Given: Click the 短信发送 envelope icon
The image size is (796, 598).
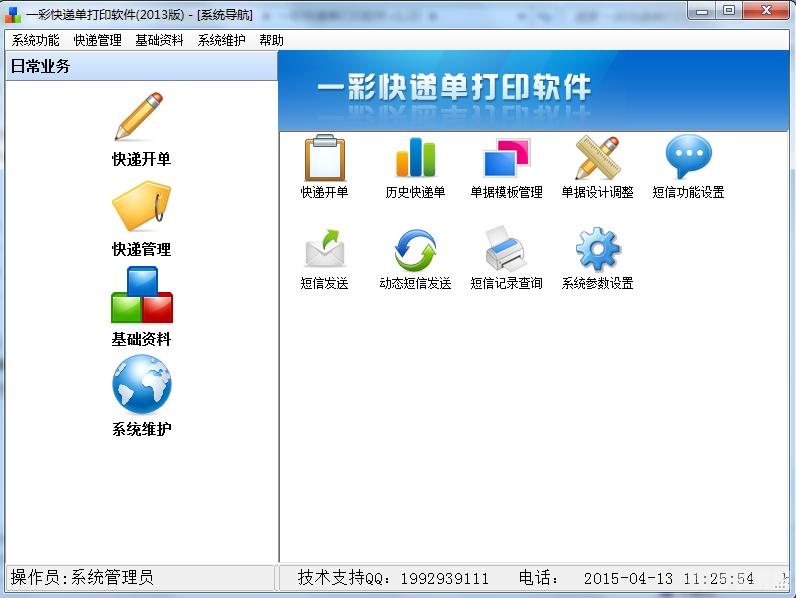Looking at the screenshot, I should point(324,250).
